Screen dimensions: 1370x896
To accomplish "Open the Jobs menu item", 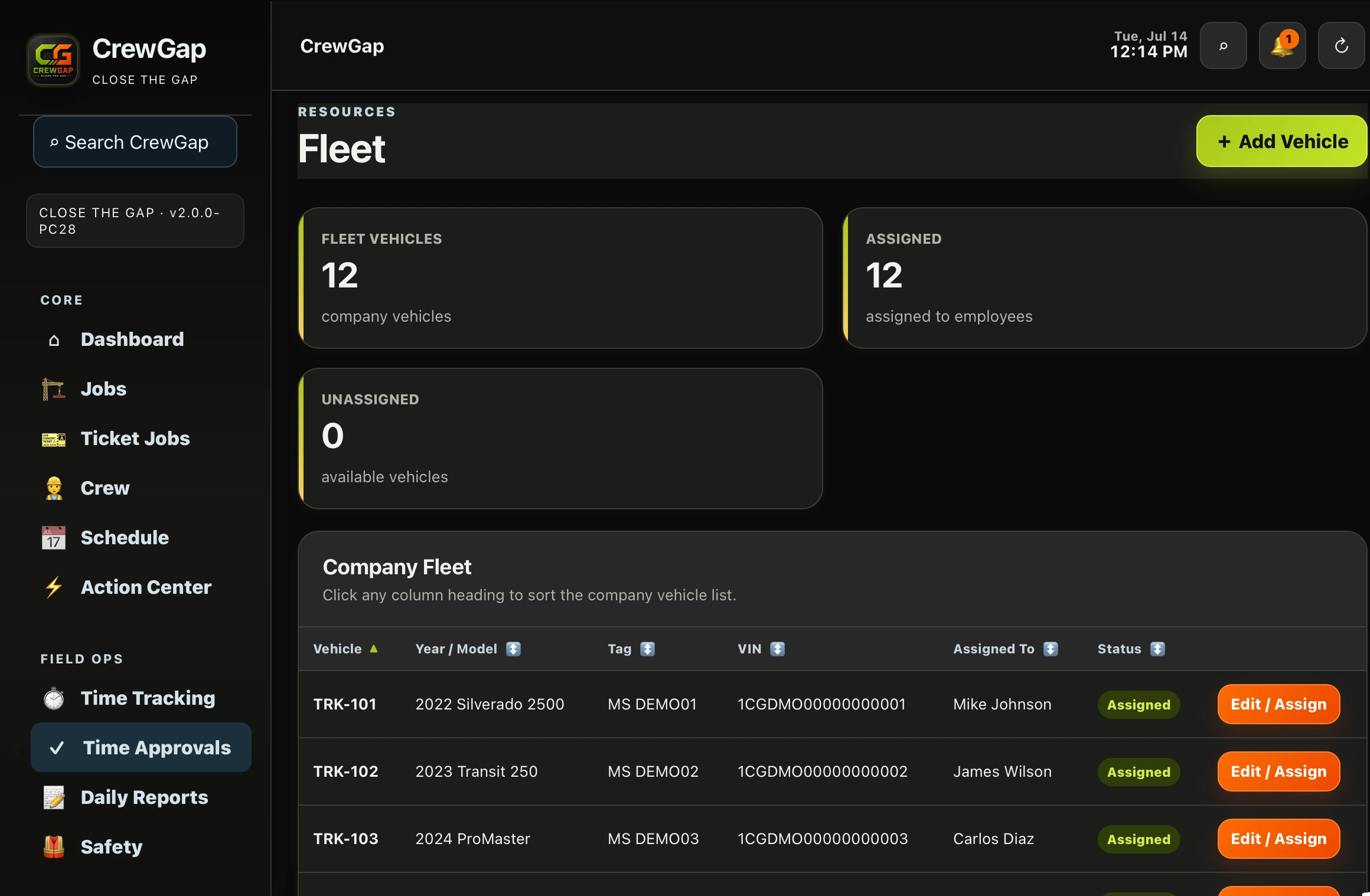I will [x=141, y=390].
